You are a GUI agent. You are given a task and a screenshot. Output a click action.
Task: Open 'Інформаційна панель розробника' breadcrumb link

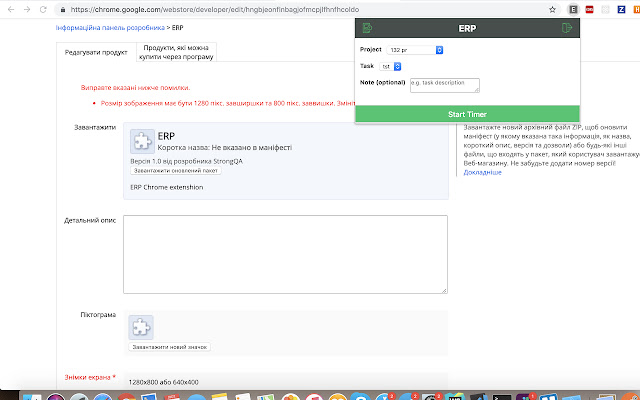[x=110, y=28]
